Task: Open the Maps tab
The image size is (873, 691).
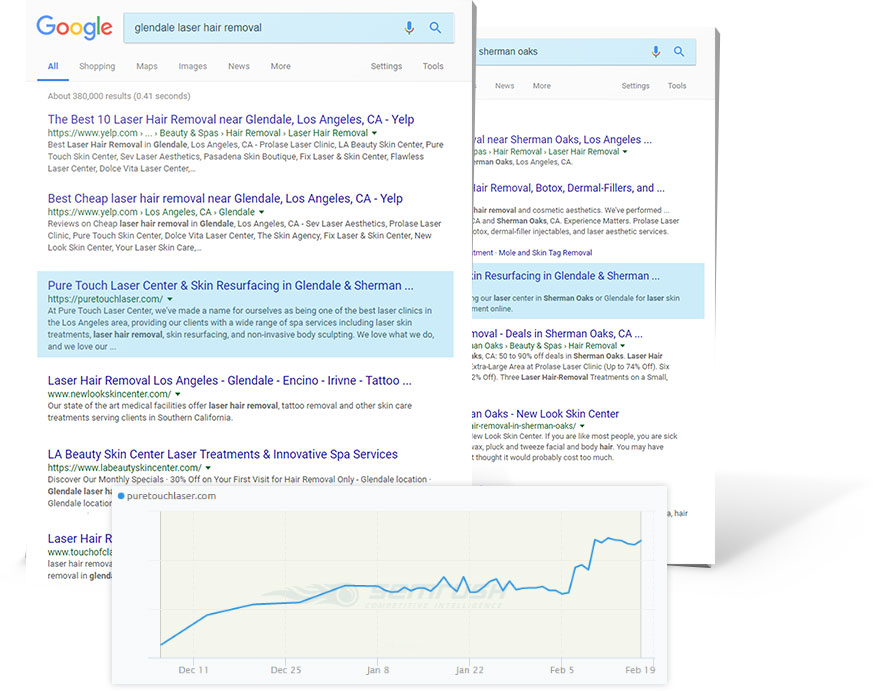Action: click(x=147, y=66)
